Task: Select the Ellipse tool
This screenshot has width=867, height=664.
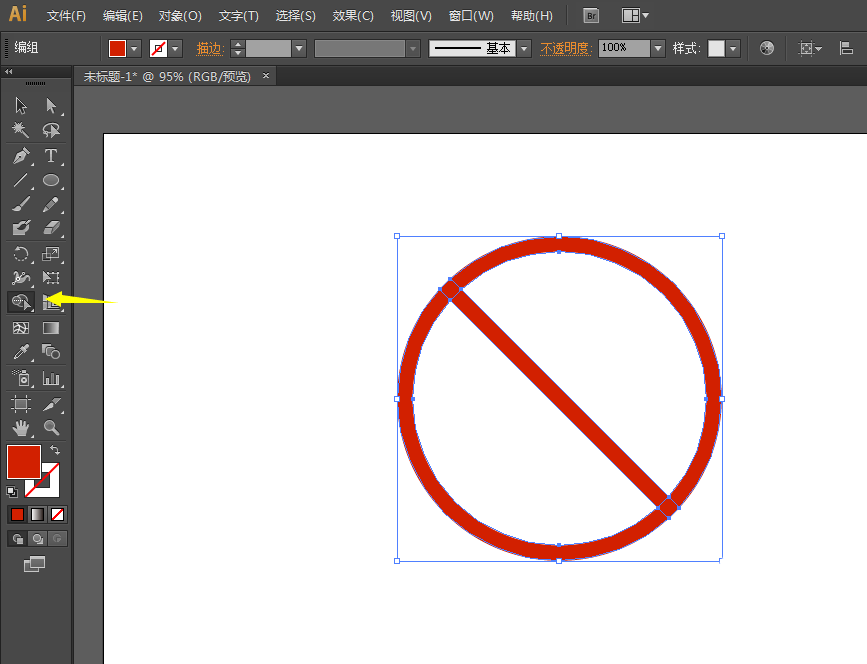Action: pyautogui.click(x=51, y=181)
